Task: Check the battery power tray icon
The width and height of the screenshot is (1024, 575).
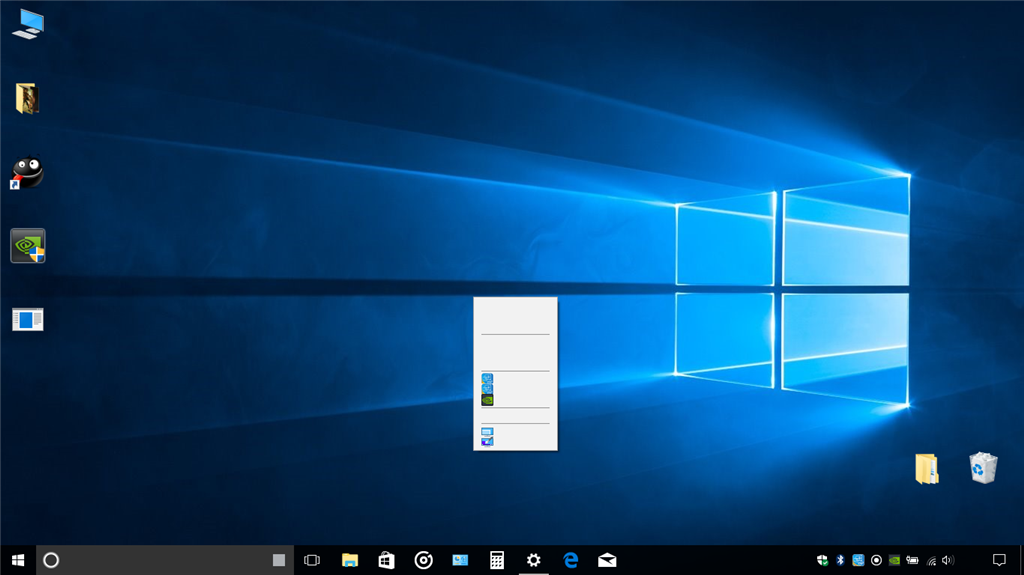Action: 912,560
